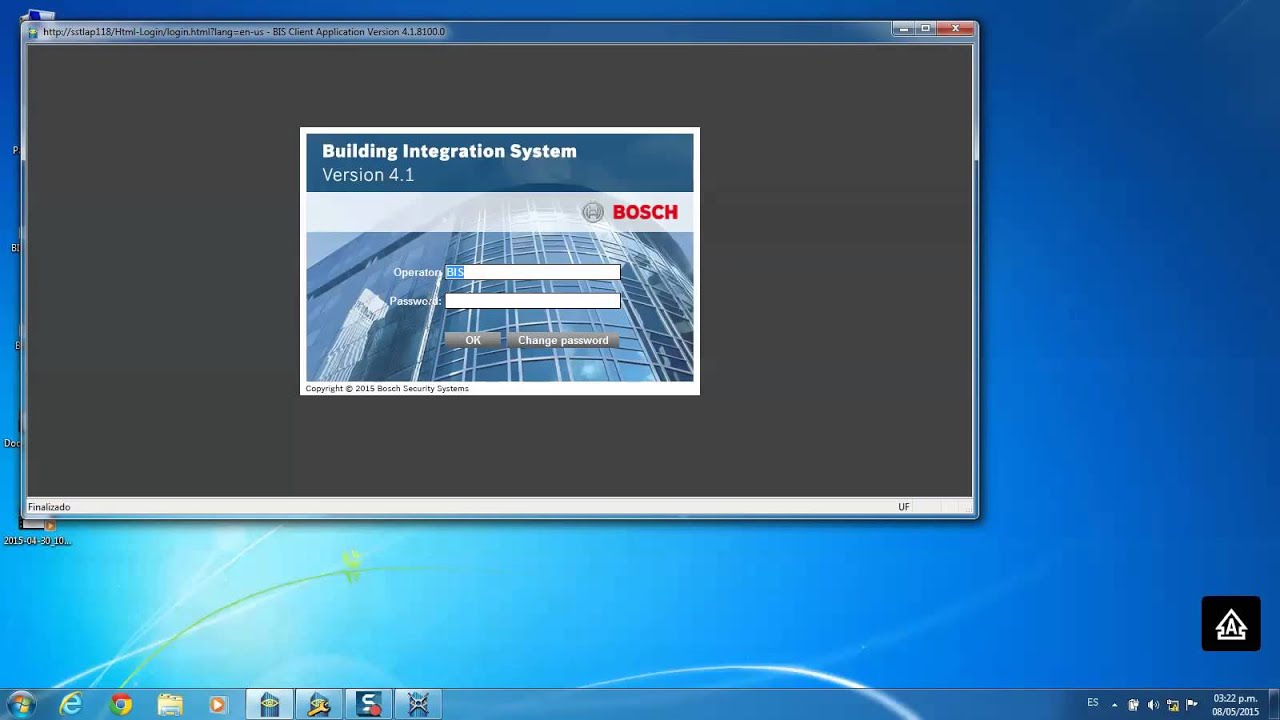Click the Change password button

click(563, 340)
